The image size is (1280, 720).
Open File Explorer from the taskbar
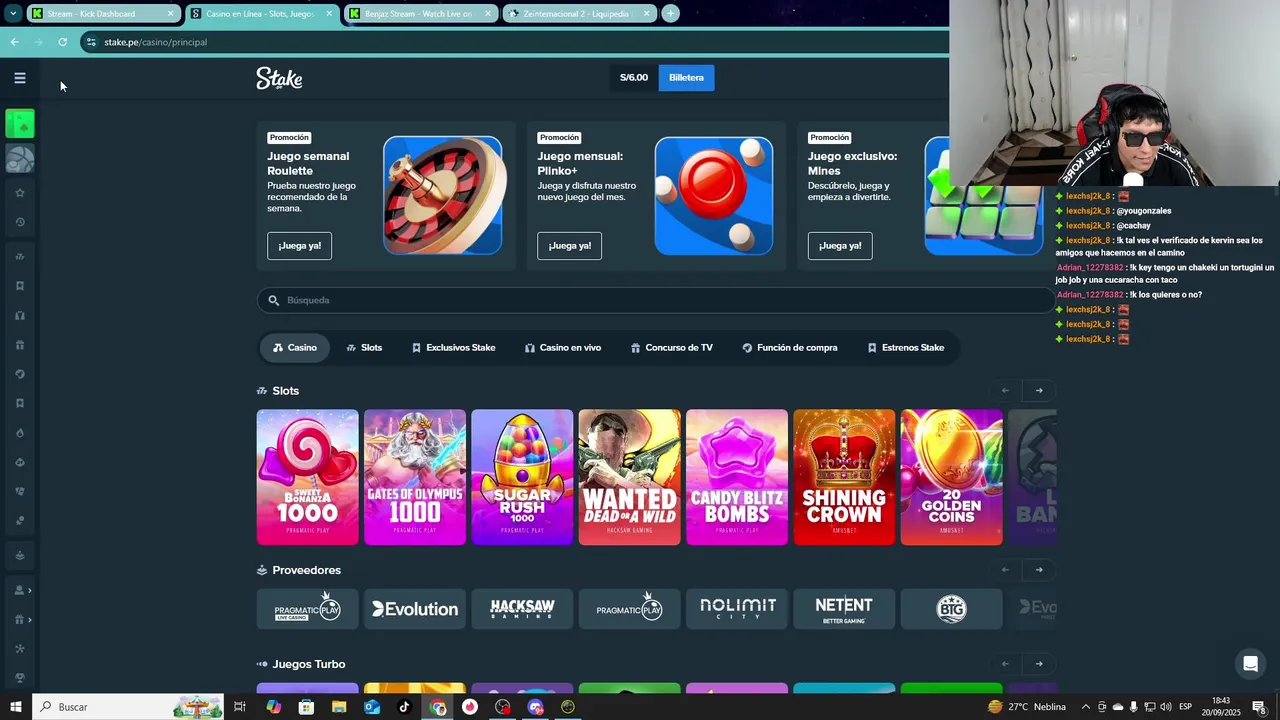pos(339,707)
